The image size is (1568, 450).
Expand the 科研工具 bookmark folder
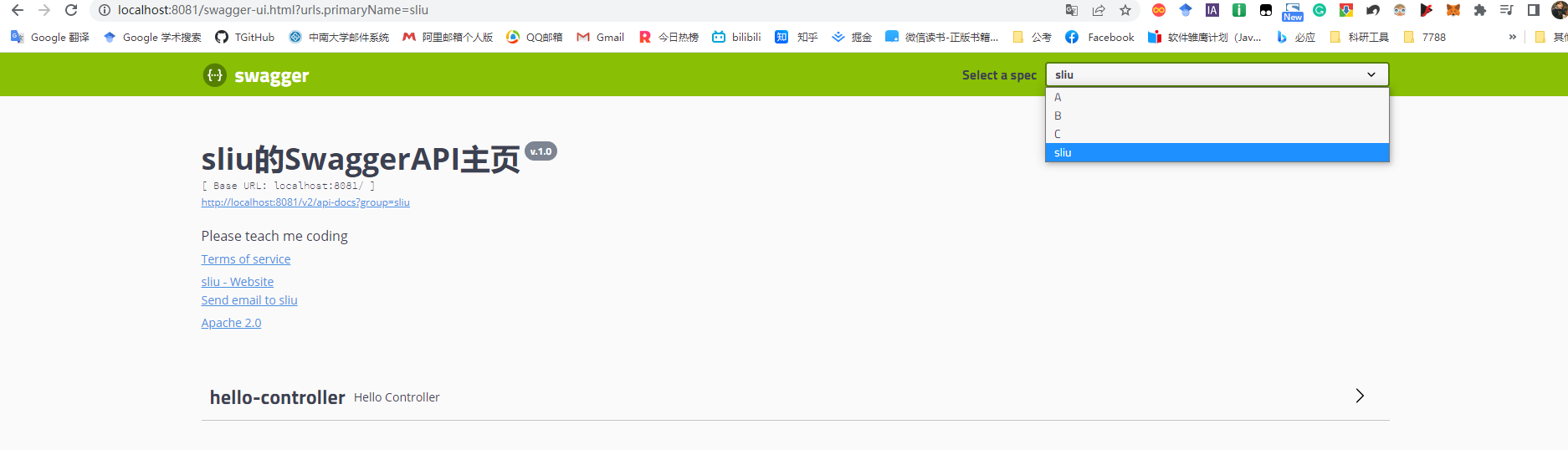(x=1359, y=37)
